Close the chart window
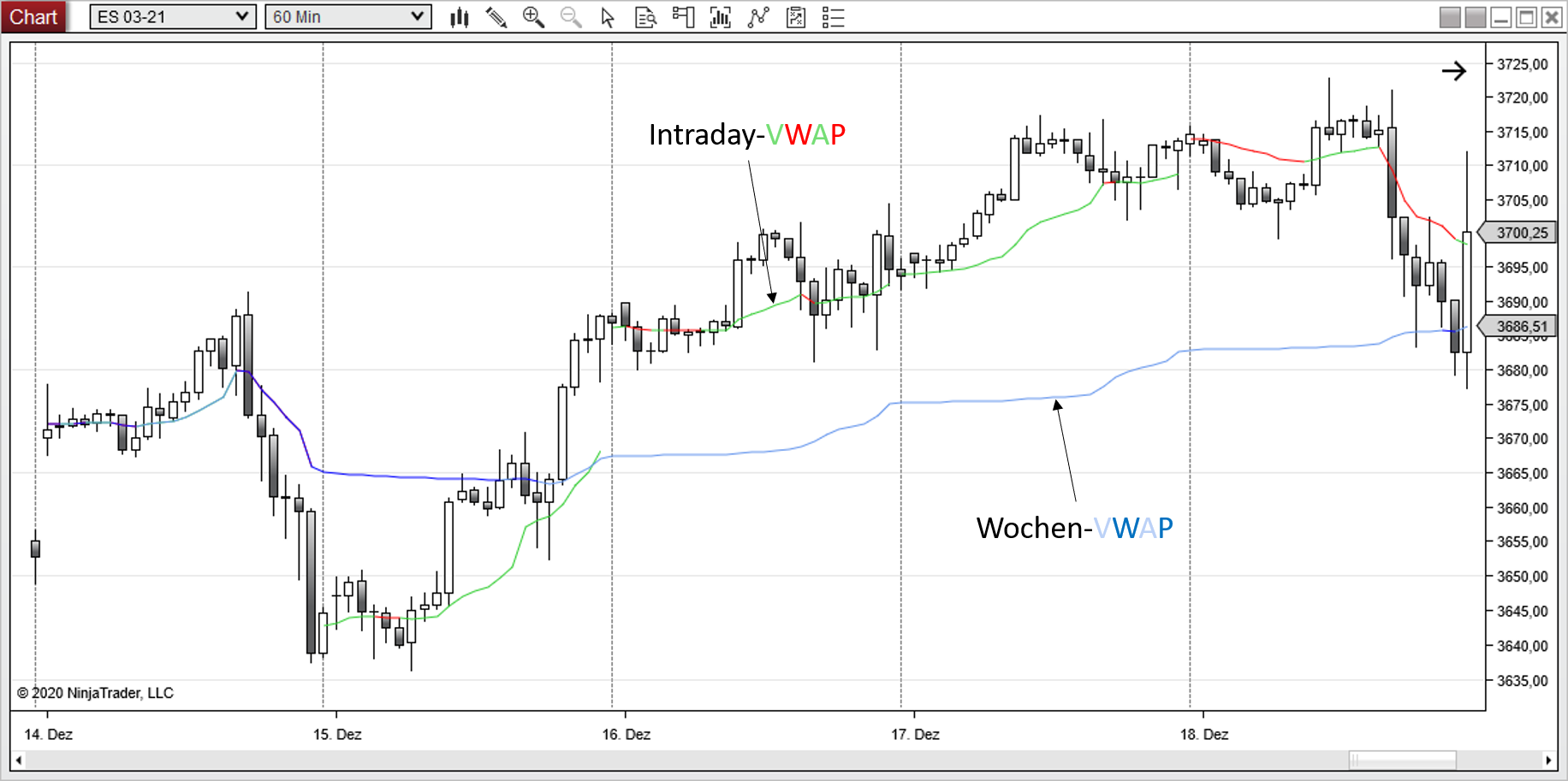 click(1552, 17)
